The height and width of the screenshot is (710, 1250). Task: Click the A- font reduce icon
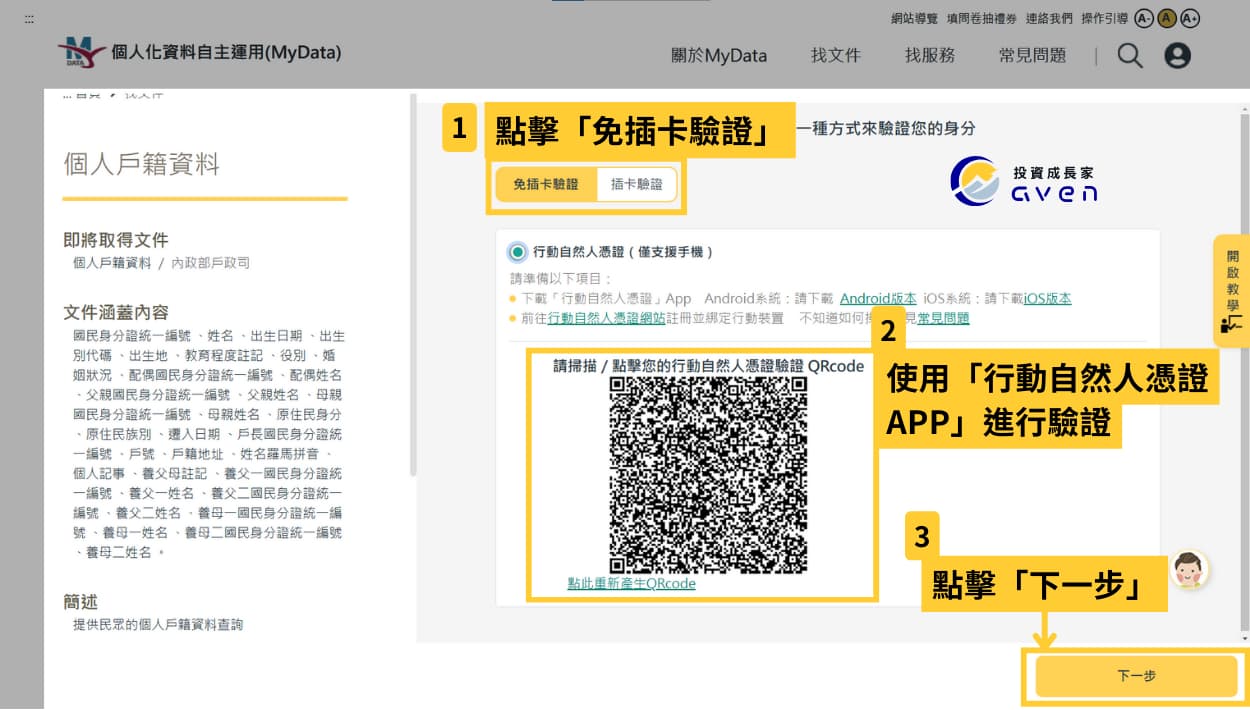coord(1143,18)
